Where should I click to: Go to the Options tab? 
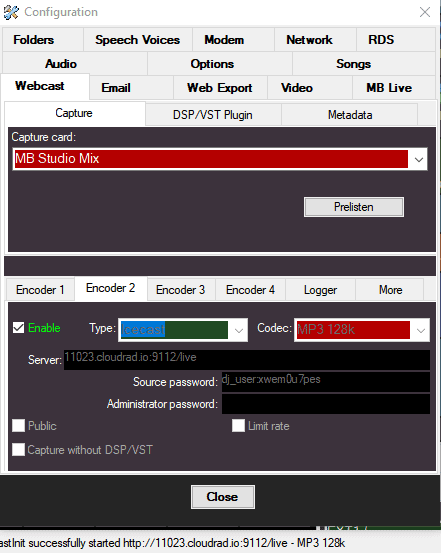219,64
